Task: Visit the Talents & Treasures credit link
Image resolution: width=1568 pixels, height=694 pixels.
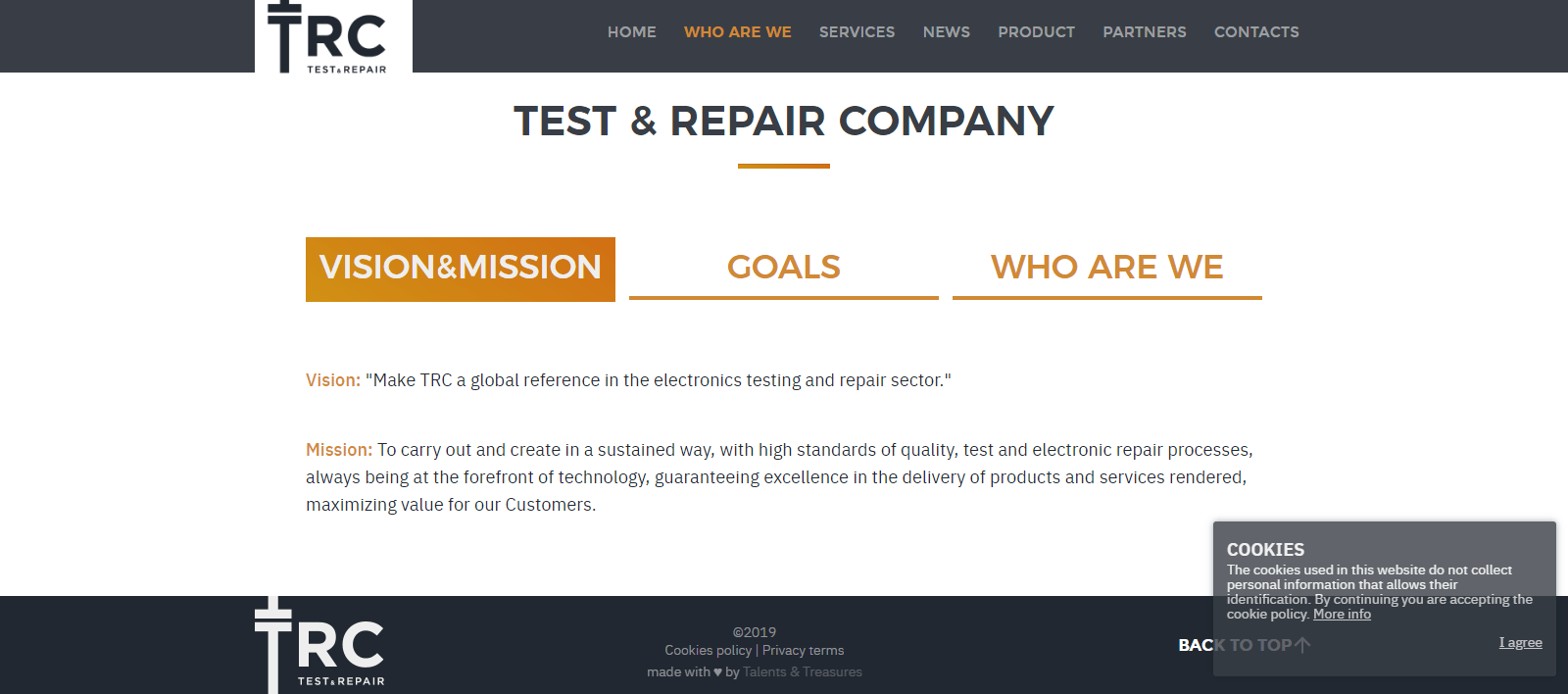Action: tap(803, 672)
